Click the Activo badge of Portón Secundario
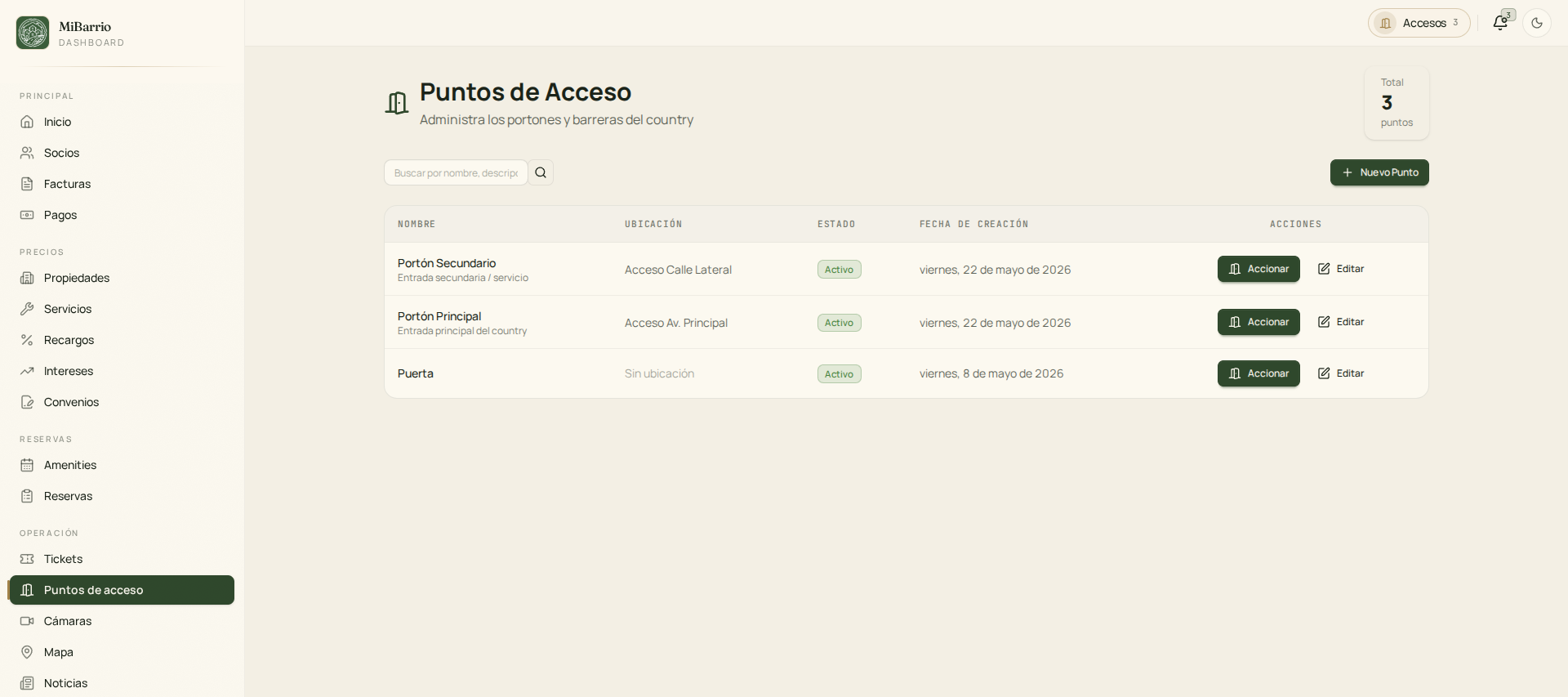Screen dimensions: 1568x697 point(839,270)
